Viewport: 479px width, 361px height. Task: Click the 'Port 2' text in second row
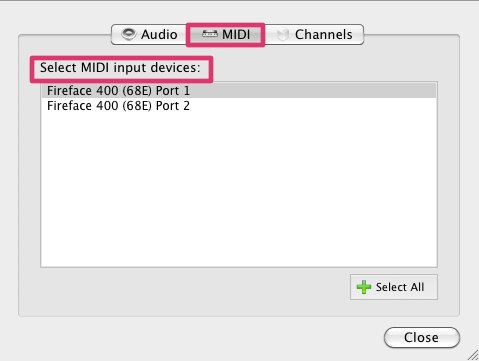(173, 106)
